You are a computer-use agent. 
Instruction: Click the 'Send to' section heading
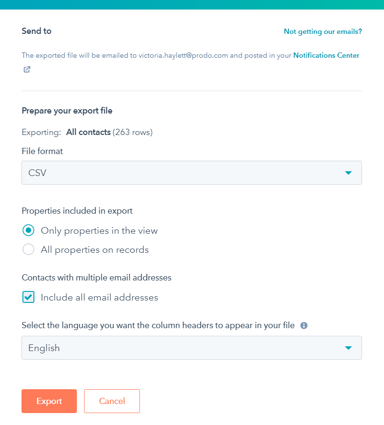[x=36, y=31]
